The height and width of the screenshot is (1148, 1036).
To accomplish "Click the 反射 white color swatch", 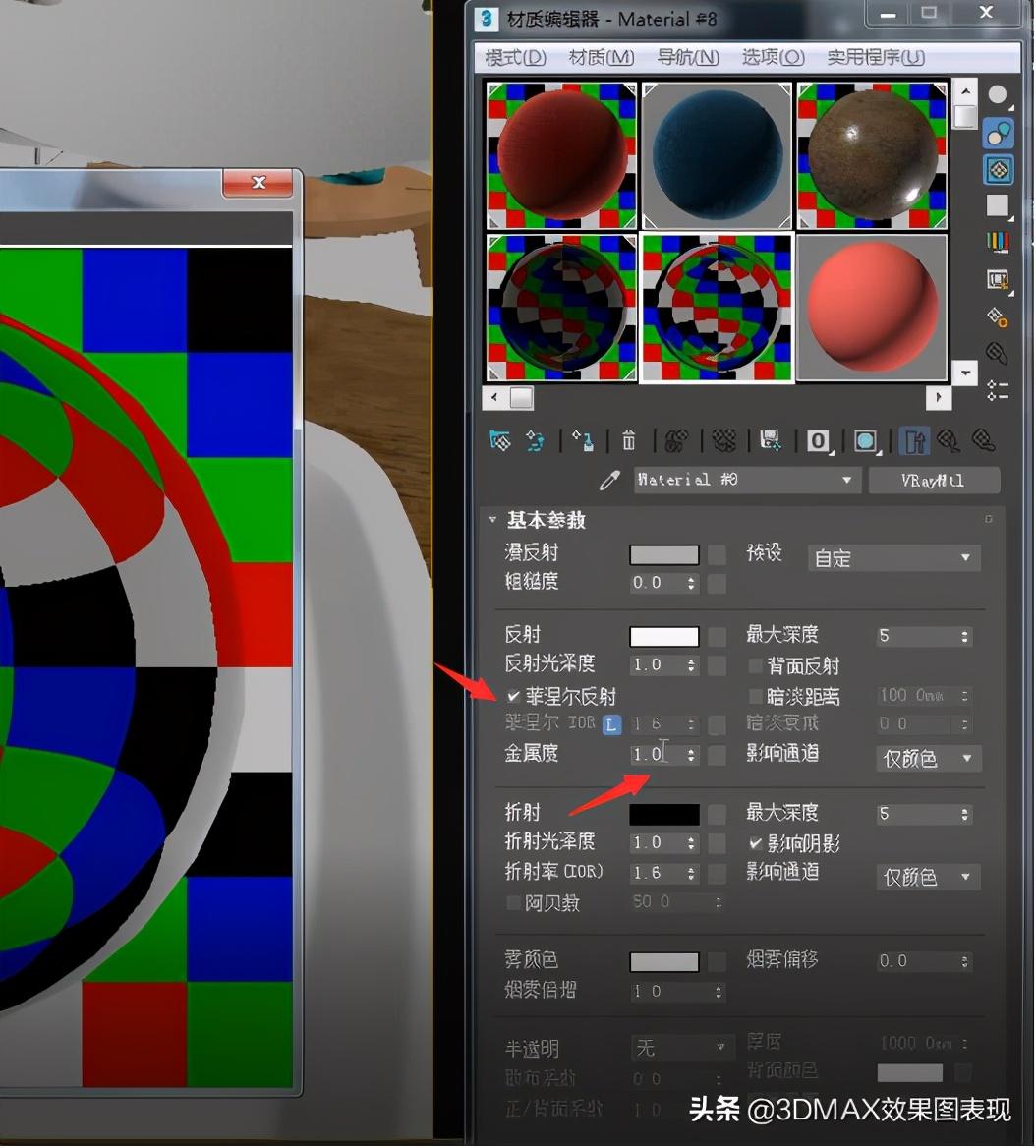I will point(664,636).
